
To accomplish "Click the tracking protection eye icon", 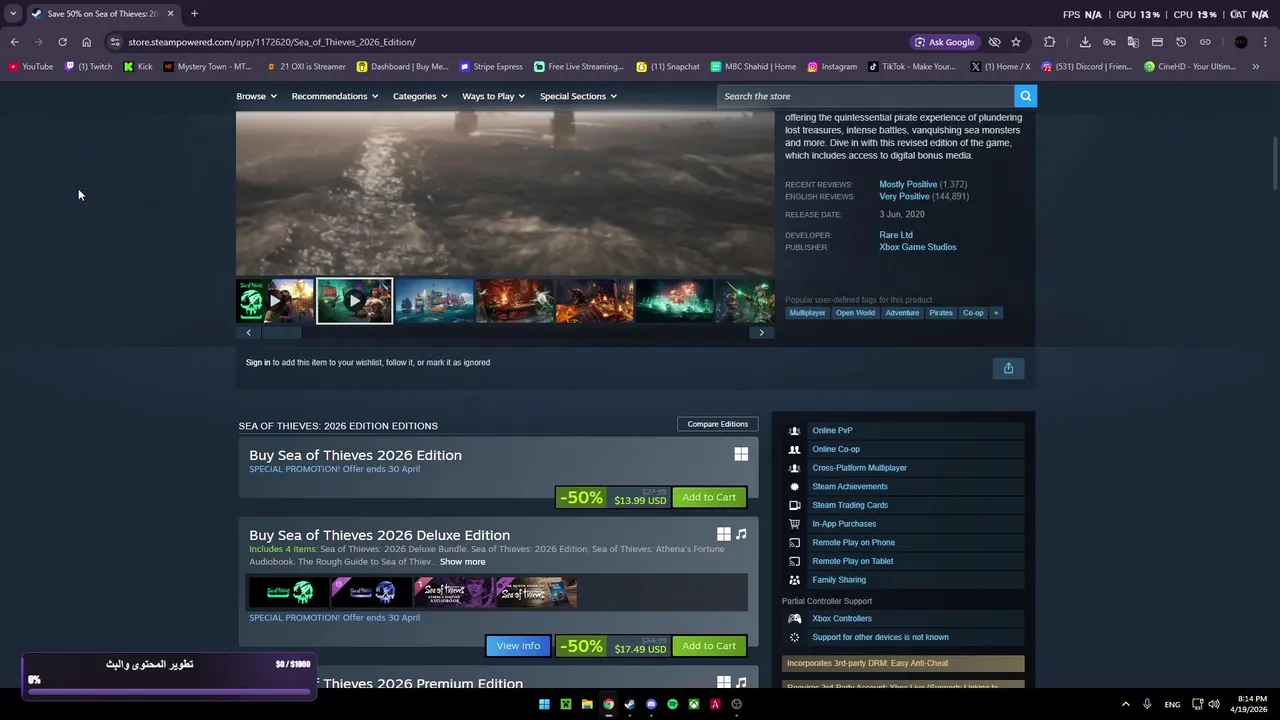I will coord(994,42).
